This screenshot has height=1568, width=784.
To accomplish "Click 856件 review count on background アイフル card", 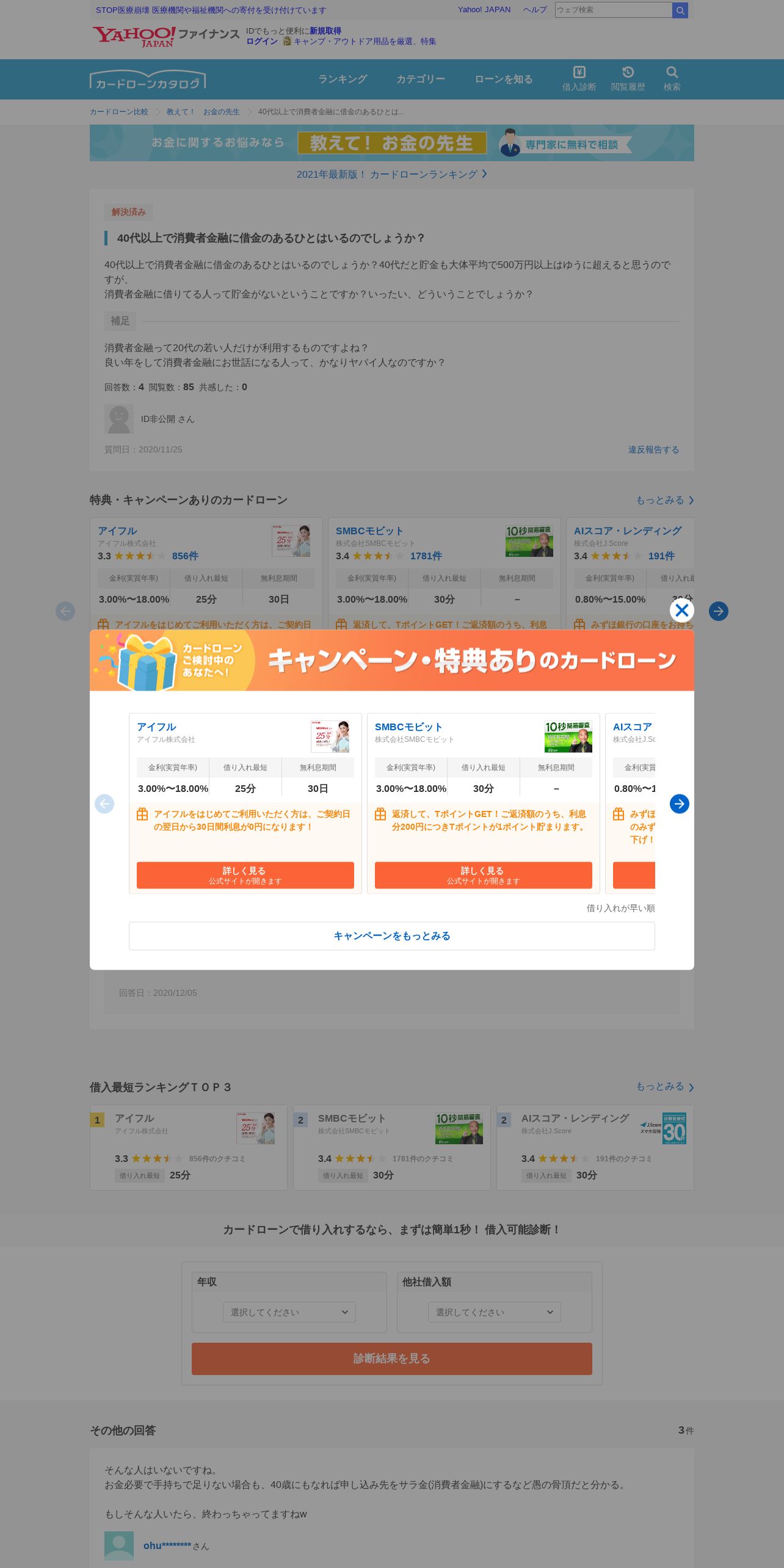I will point(185,556).
